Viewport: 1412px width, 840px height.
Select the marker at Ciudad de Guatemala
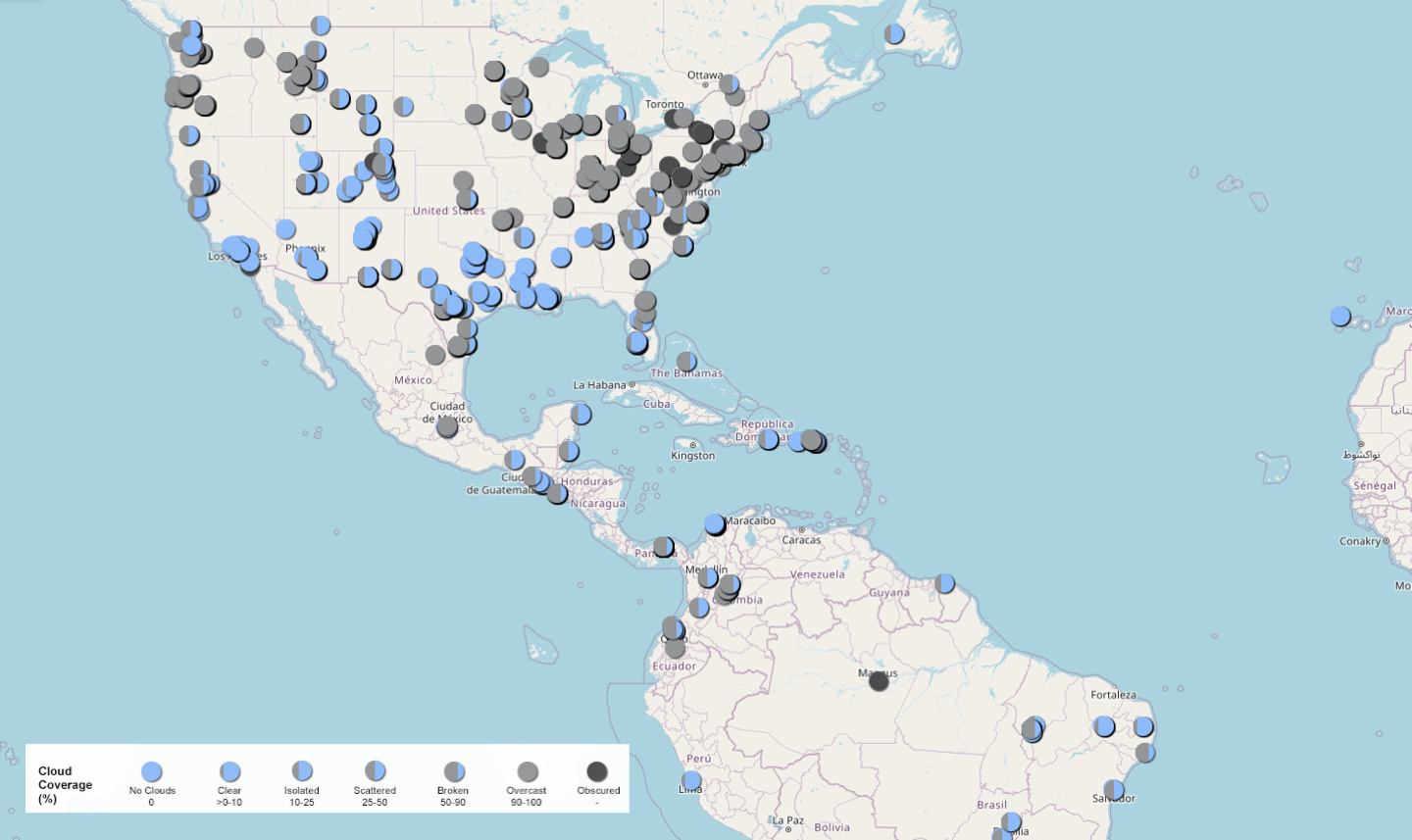click(x=530, y=476)
